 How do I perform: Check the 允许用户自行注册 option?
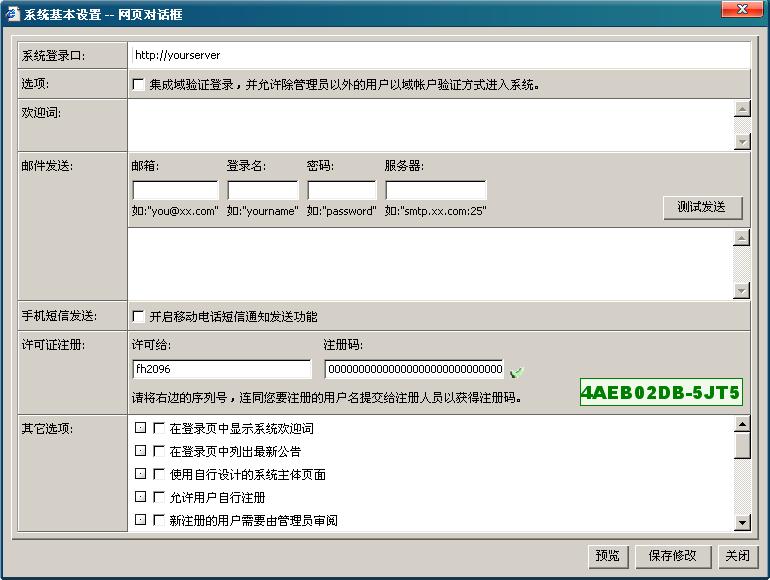coord(158,497)
